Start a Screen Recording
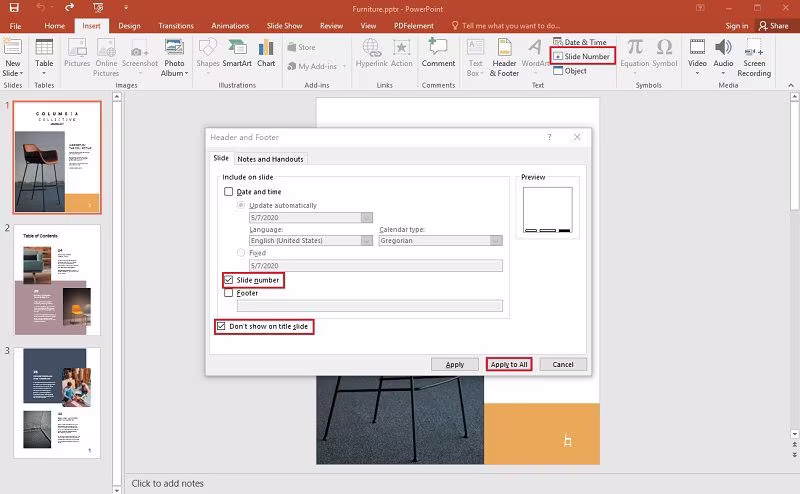 pyautogui.click(x=754, y=57)
